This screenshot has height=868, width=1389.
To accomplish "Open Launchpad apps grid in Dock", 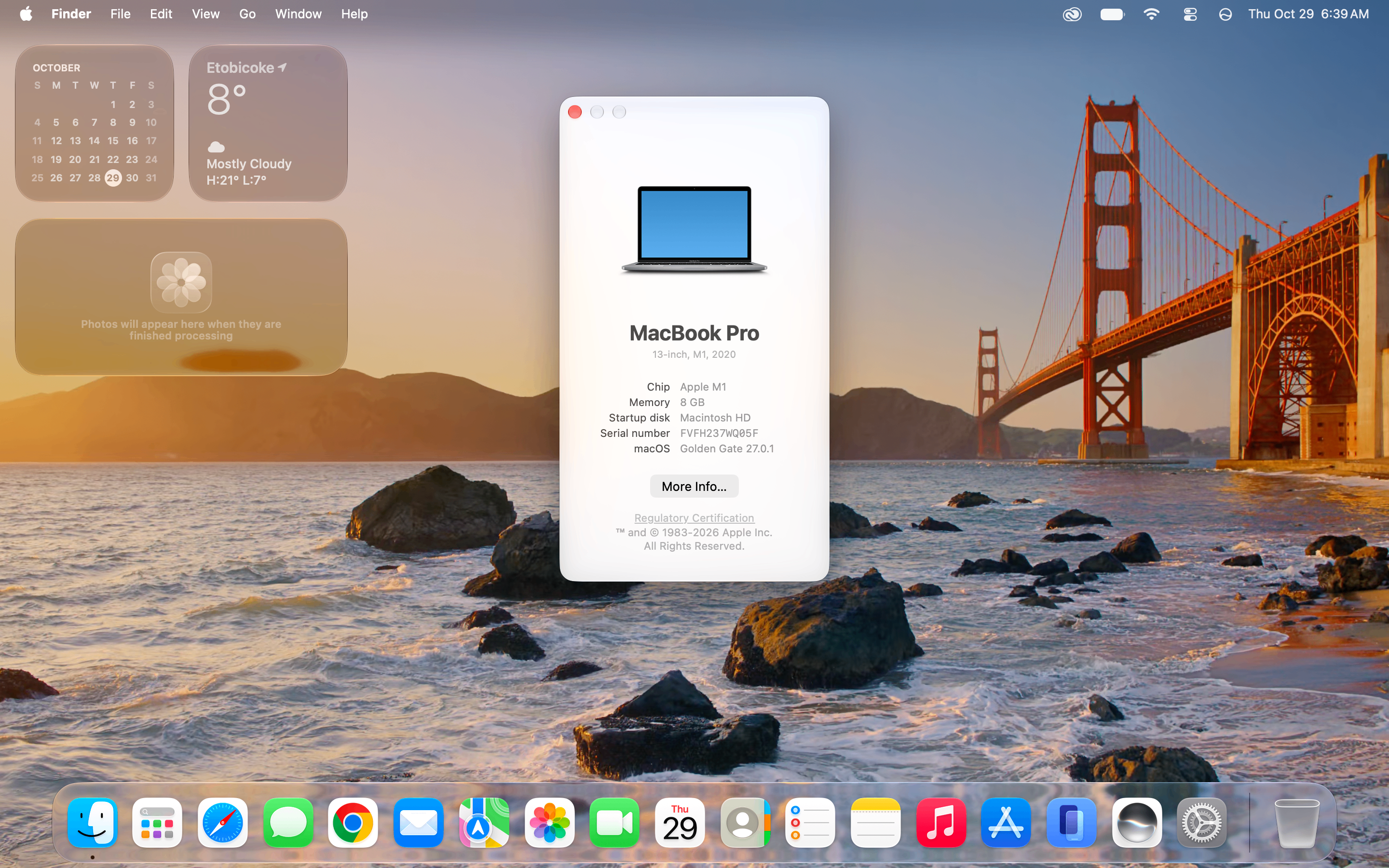I will (157, 823).
